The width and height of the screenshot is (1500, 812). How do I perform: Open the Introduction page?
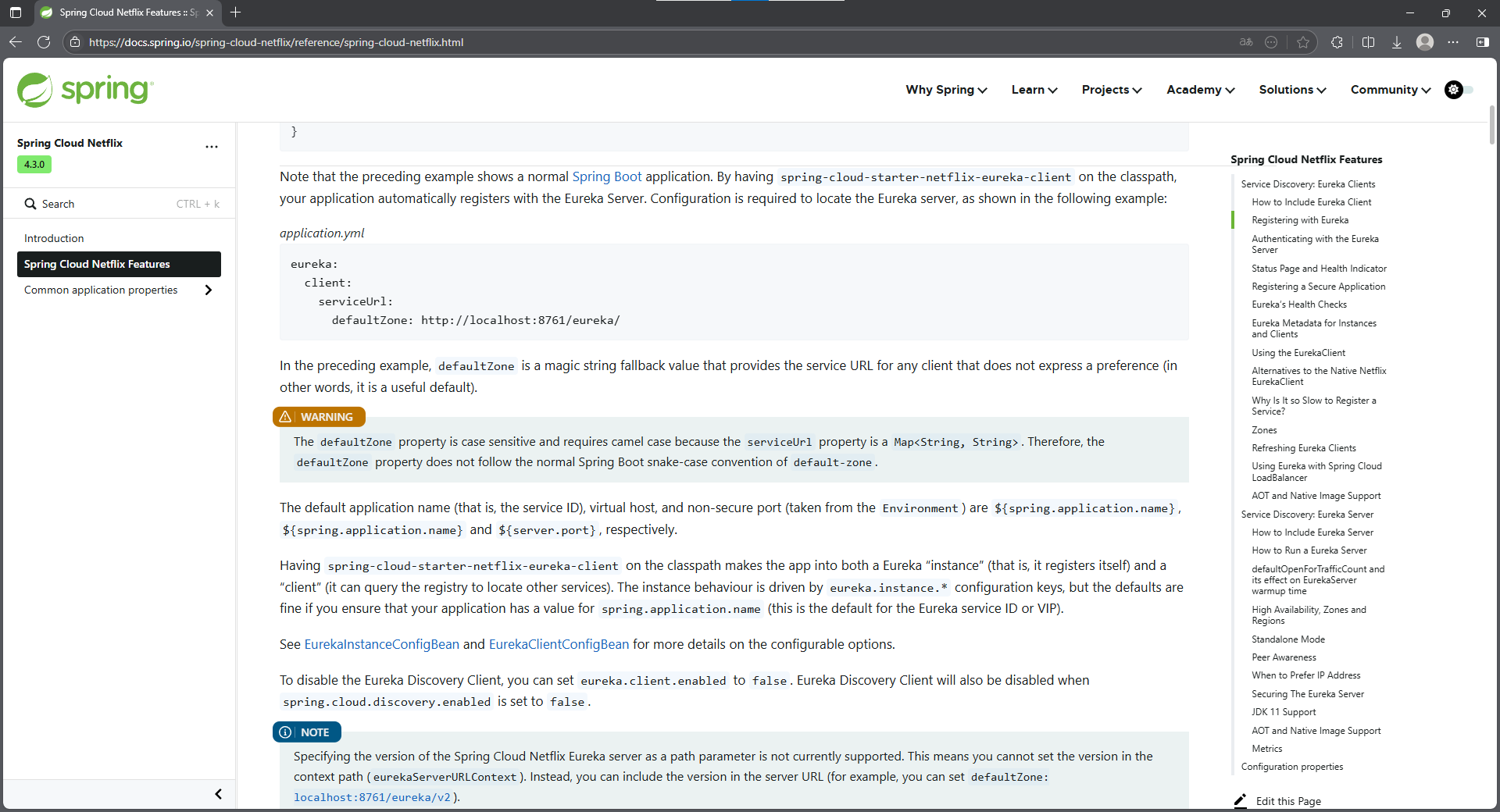click(x=54, y=238)
